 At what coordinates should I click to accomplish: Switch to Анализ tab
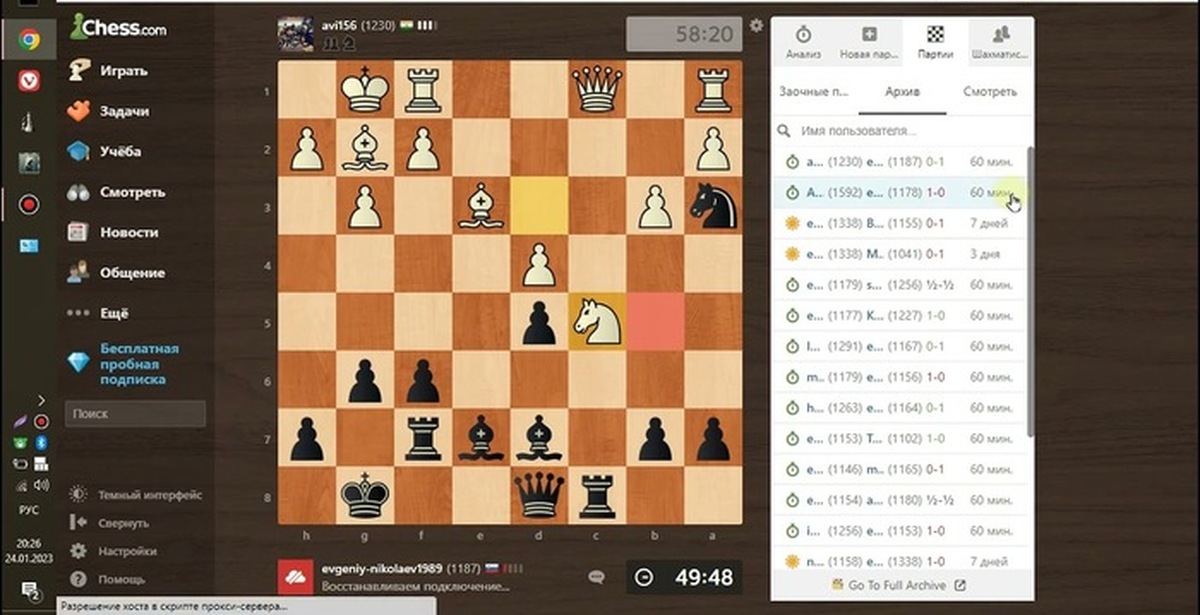click(x=804, y=42)
